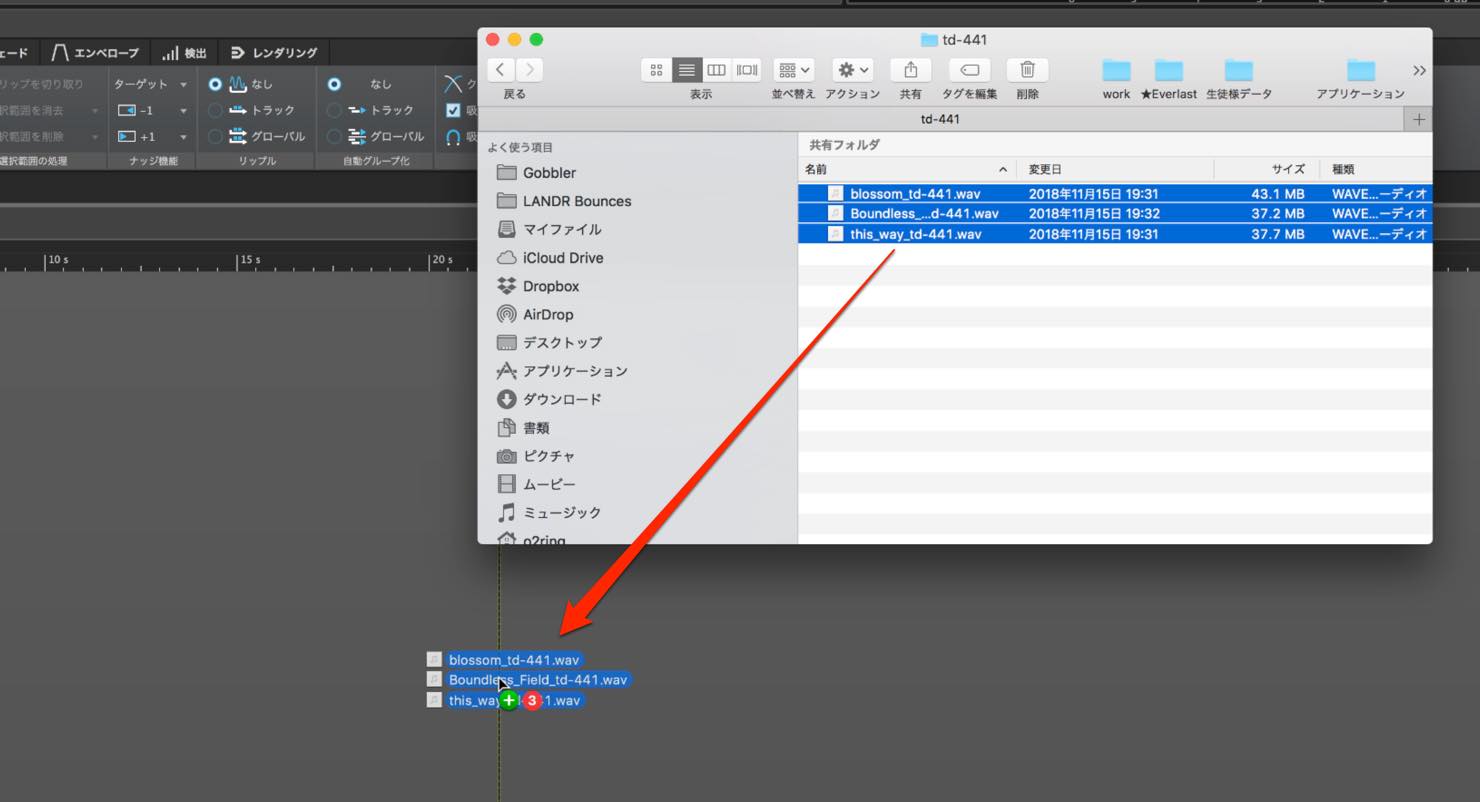The height and width of the screenshot is (802, 1480).
Task: Select the Boundless td-441.wav file row
Action: [1115, 213]
